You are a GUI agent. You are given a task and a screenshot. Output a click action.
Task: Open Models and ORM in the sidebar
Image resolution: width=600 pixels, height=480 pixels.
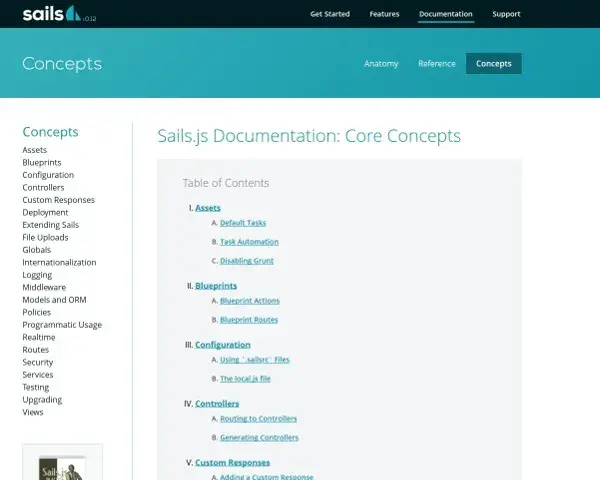click(54, 300)
